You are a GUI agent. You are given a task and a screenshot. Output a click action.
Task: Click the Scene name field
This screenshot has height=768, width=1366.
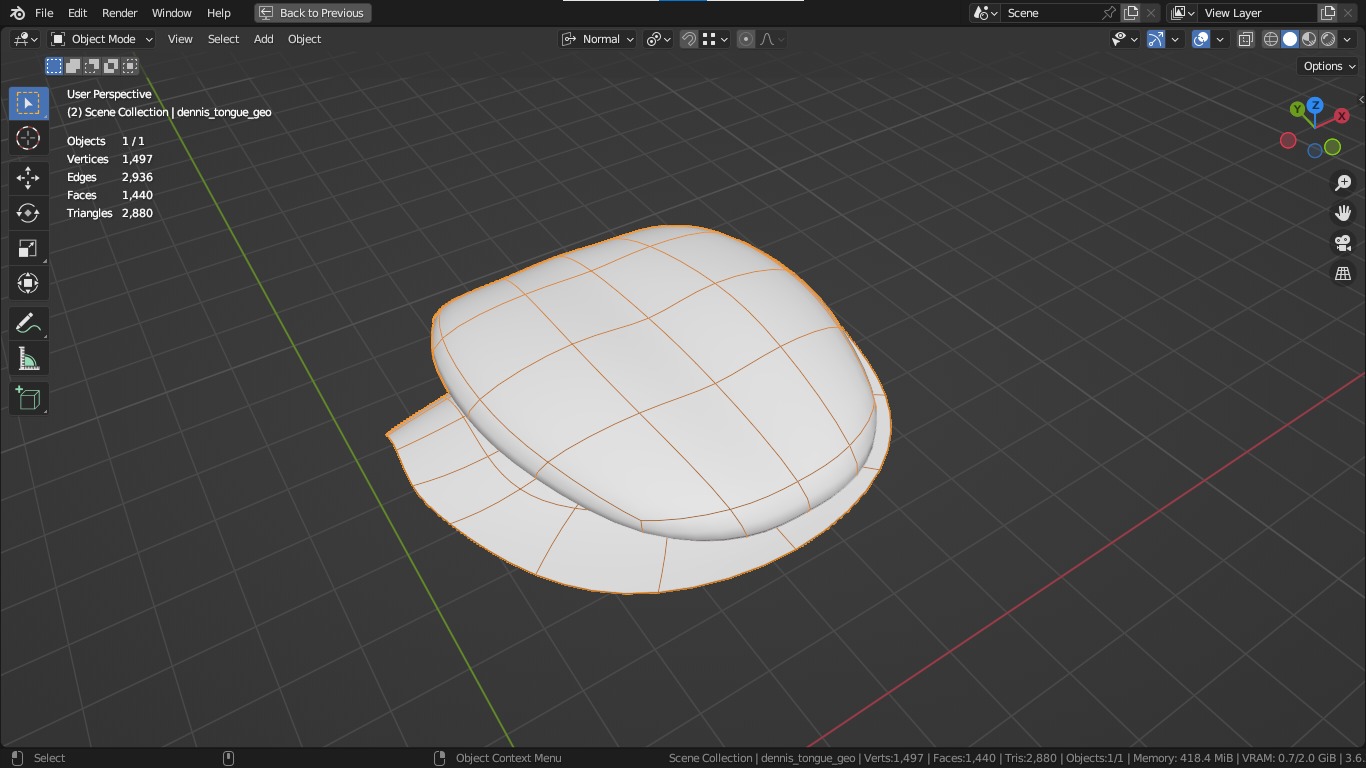click(x=1050, y=13)
